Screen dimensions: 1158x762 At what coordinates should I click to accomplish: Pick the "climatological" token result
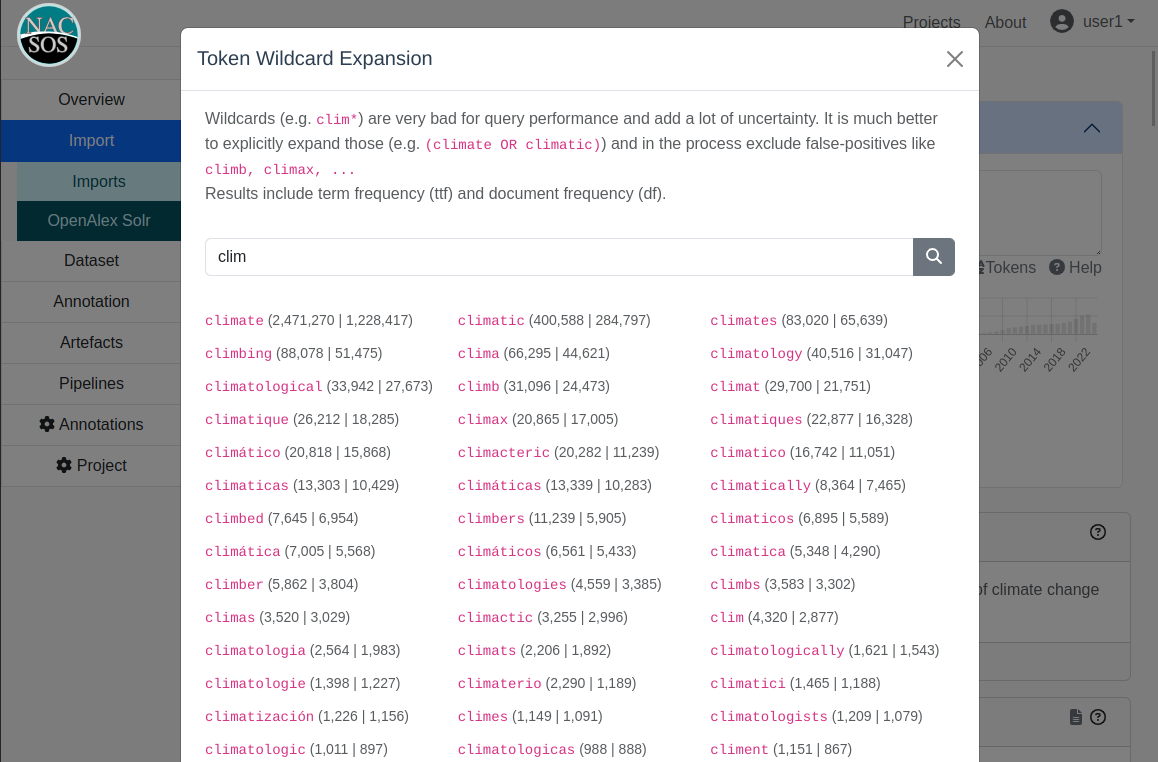264,387
